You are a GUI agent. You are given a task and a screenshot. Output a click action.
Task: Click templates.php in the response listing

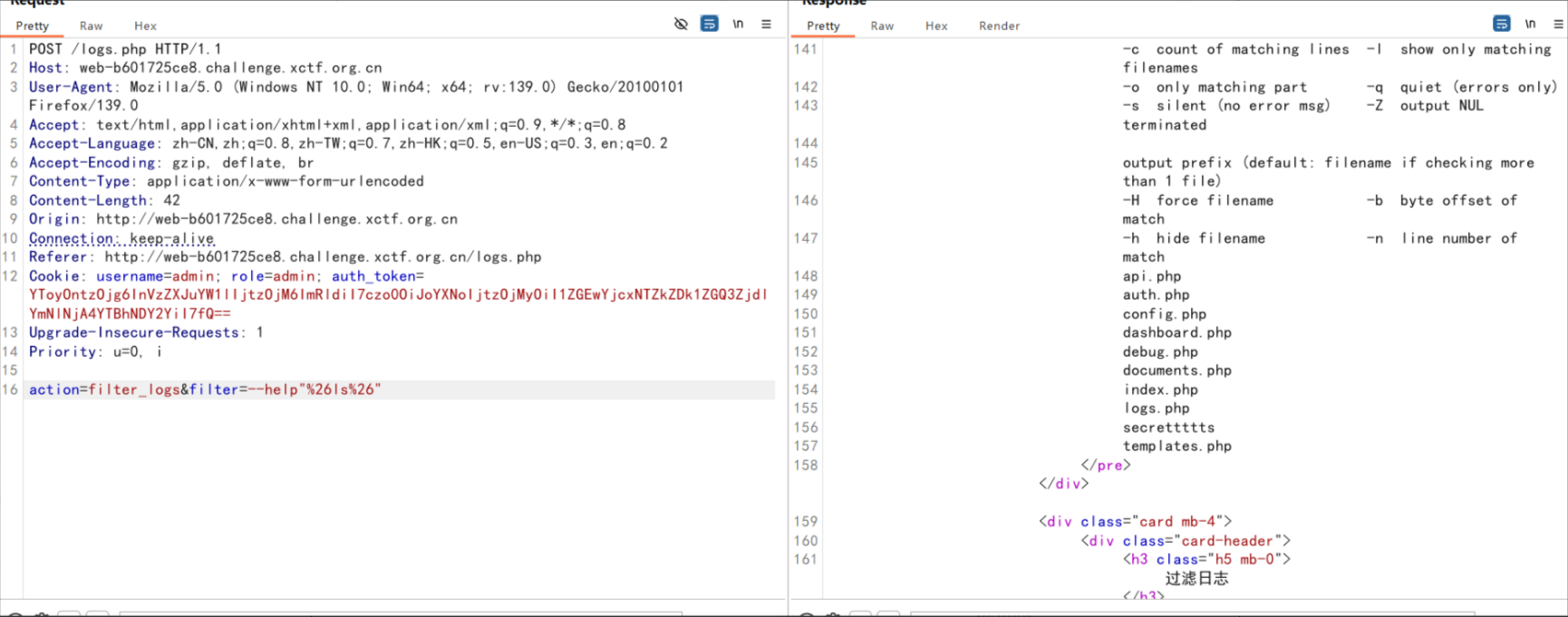1177,446
